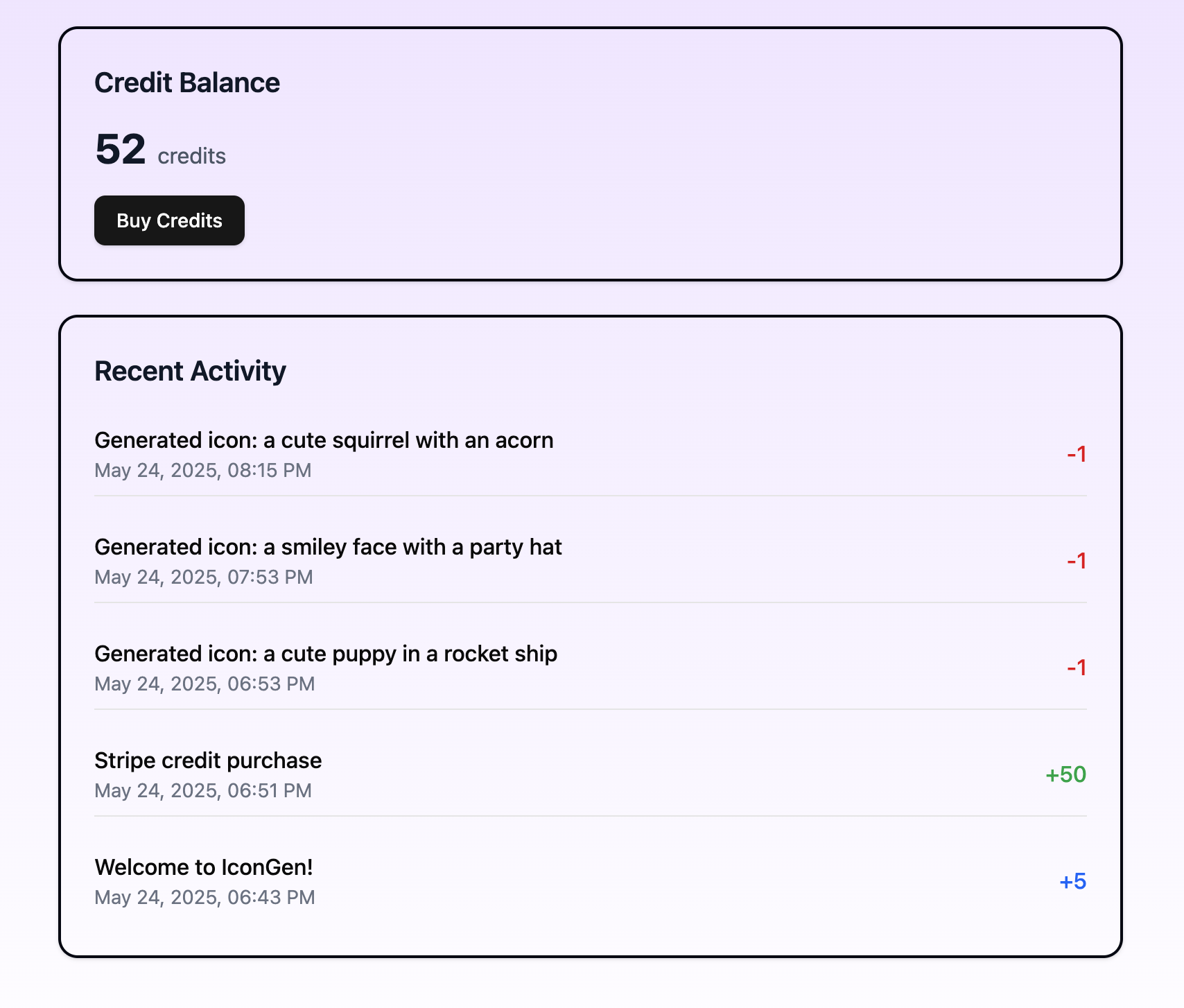This screenshot has width=1184, height=1008.
Task: Click the gray "credits" unit label
Action: pos(191,156)
